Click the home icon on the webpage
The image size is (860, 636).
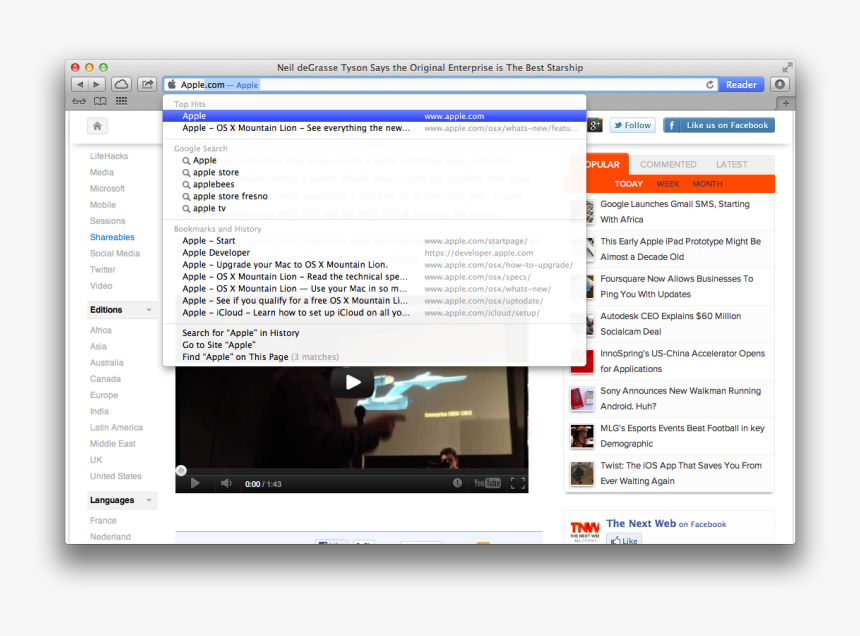point(97,126)
